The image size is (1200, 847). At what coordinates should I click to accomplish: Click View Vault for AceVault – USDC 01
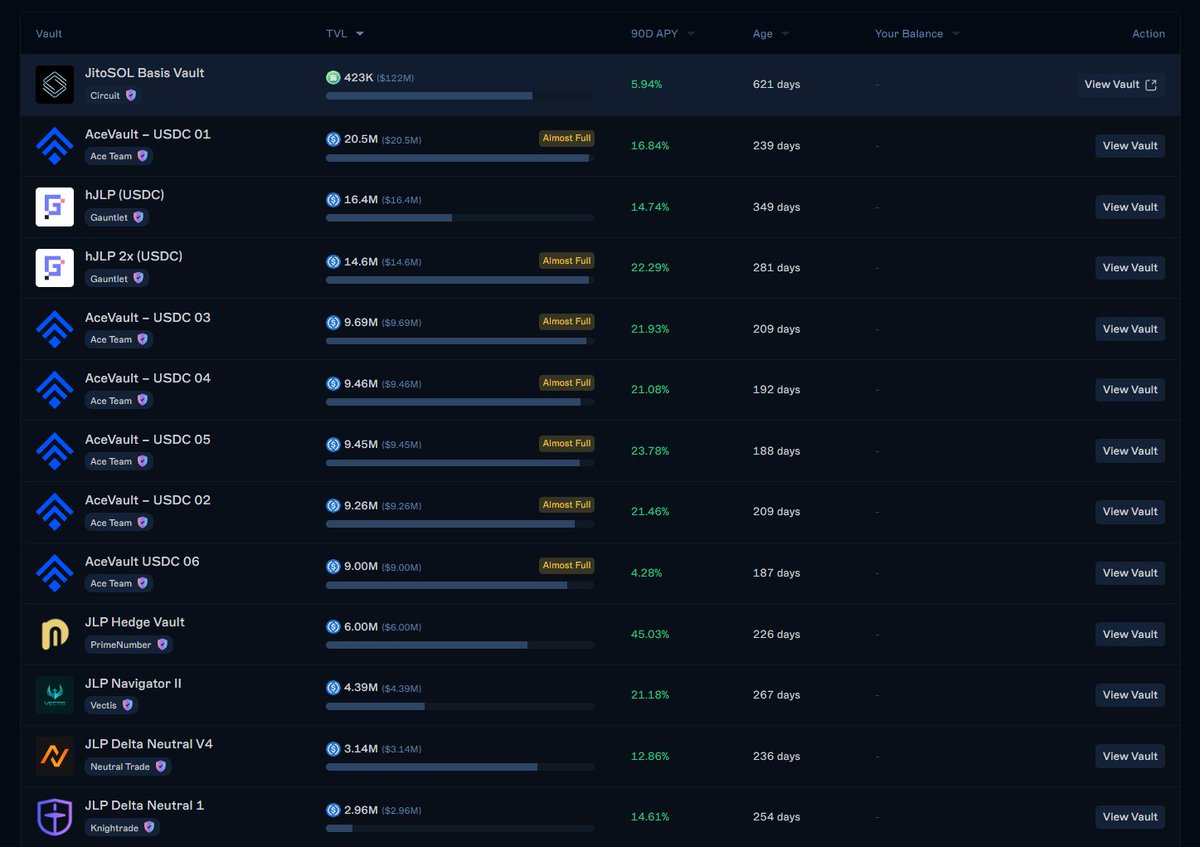click(x=1130, y=146)
